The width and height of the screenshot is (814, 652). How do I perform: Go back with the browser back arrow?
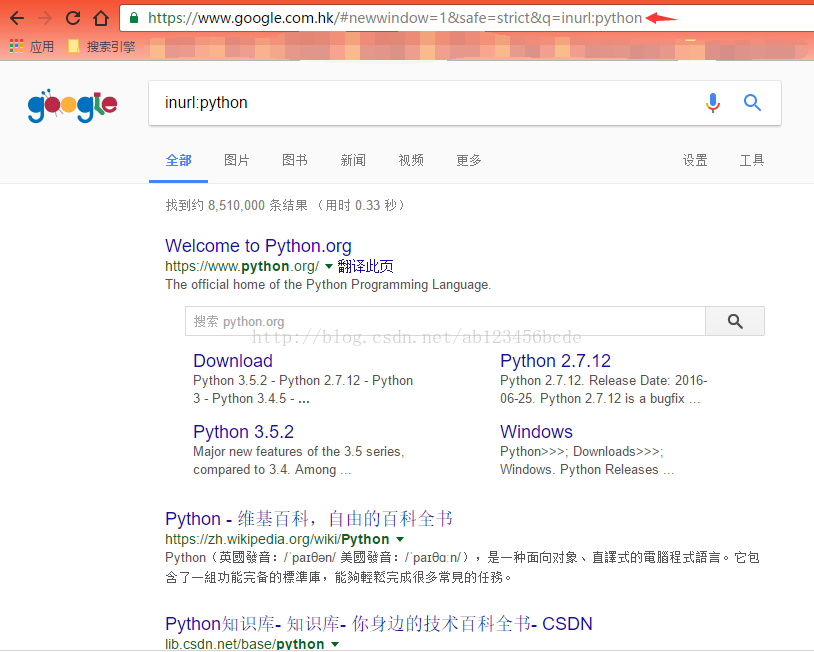point(17,18)
